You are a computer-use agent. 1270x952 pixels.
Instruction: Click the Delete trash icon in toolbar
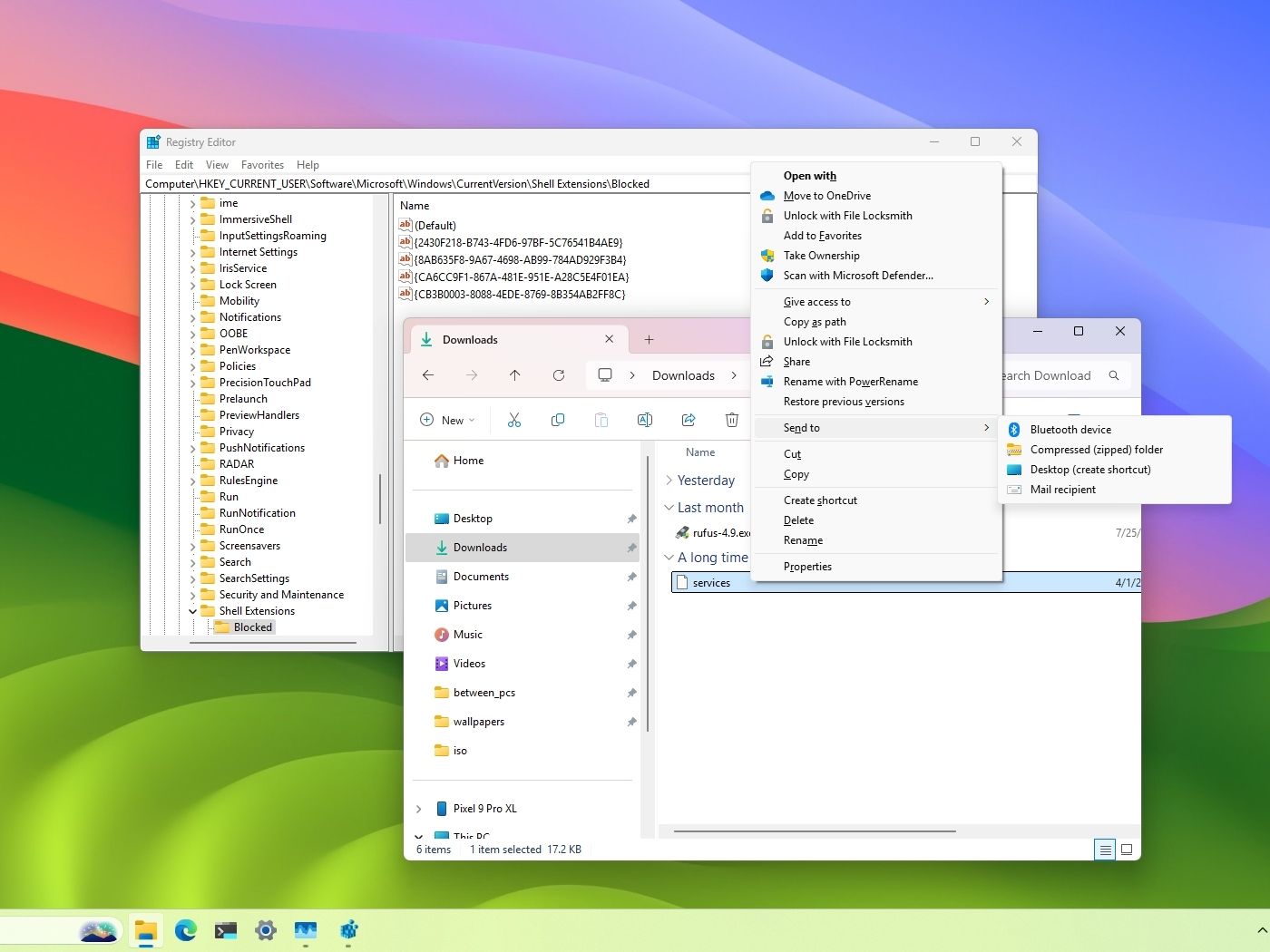coord(732,420)
